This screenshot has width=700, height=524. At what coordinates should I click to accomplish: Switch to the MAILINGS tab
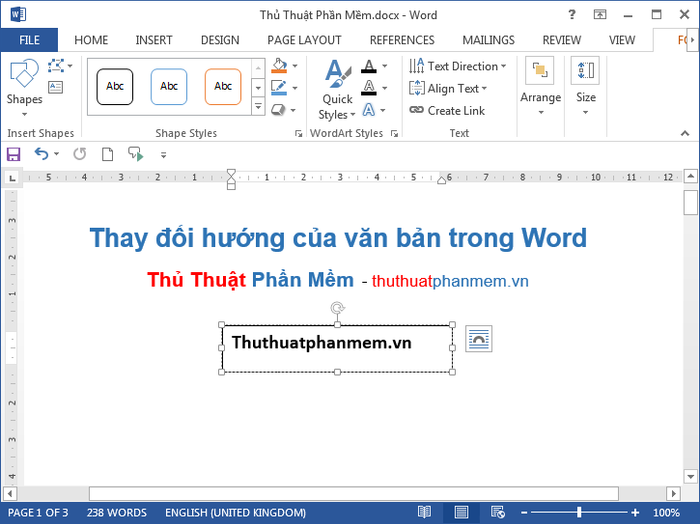(x=488, y=40)
